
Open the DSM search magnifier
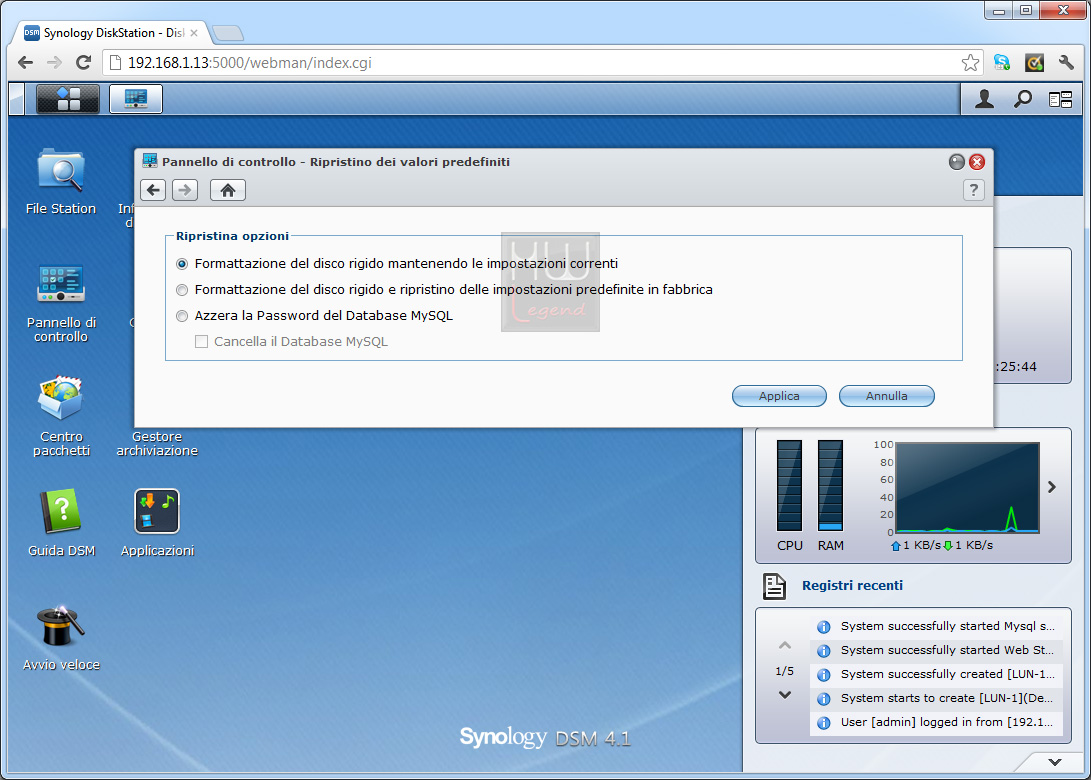click(1022, 99)
